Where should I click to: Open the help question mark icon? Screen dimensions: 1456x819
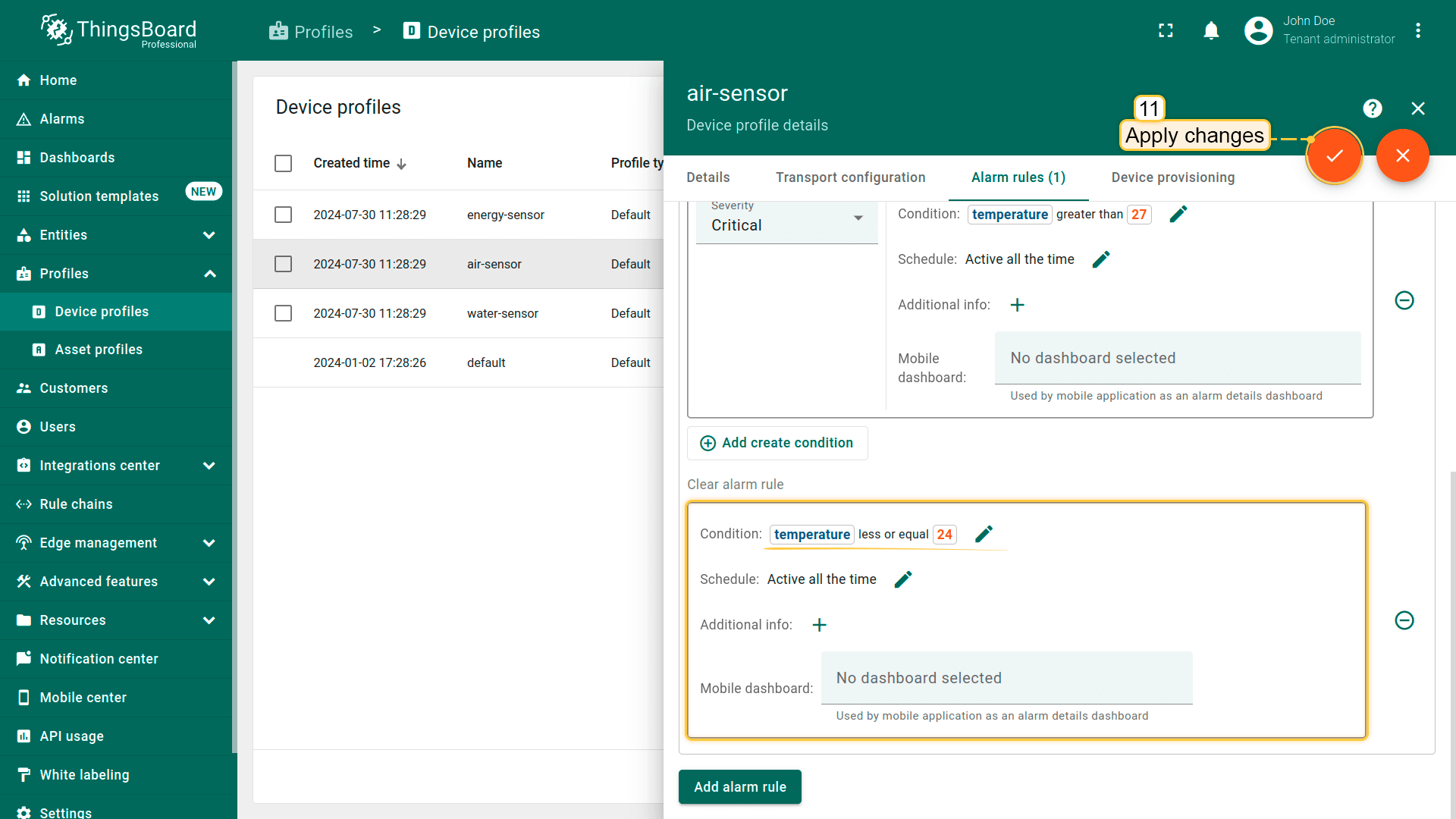pos(1372,108)
